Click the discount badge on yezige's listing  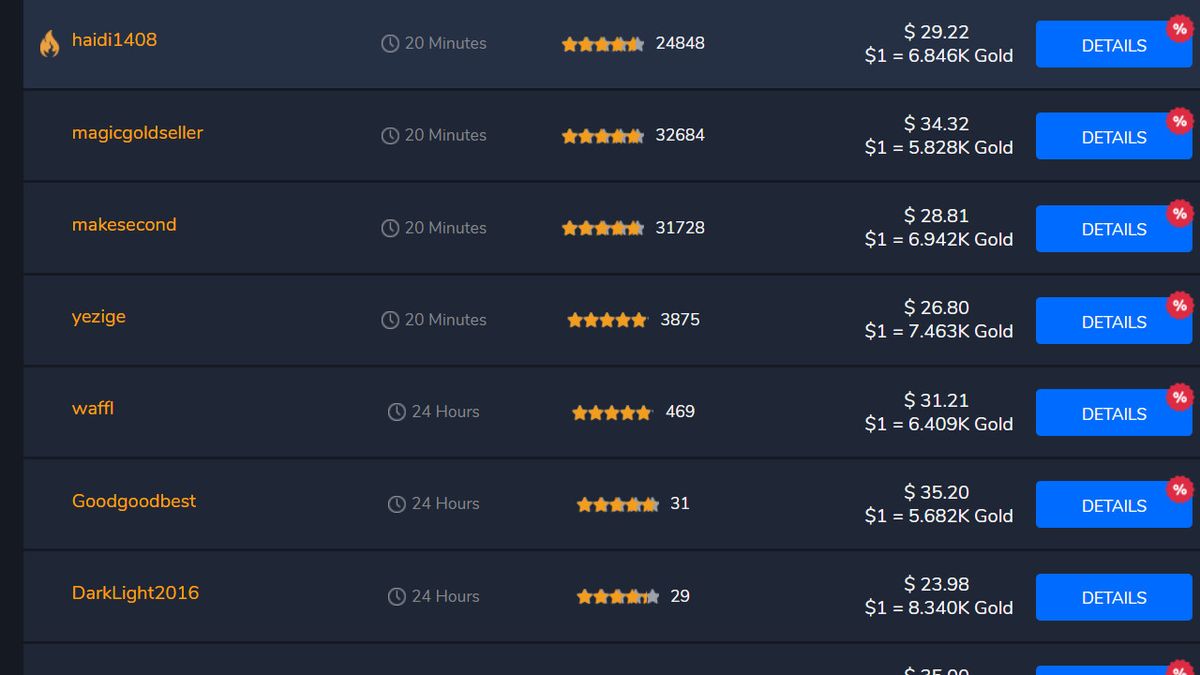click(x=1180, y=305)
